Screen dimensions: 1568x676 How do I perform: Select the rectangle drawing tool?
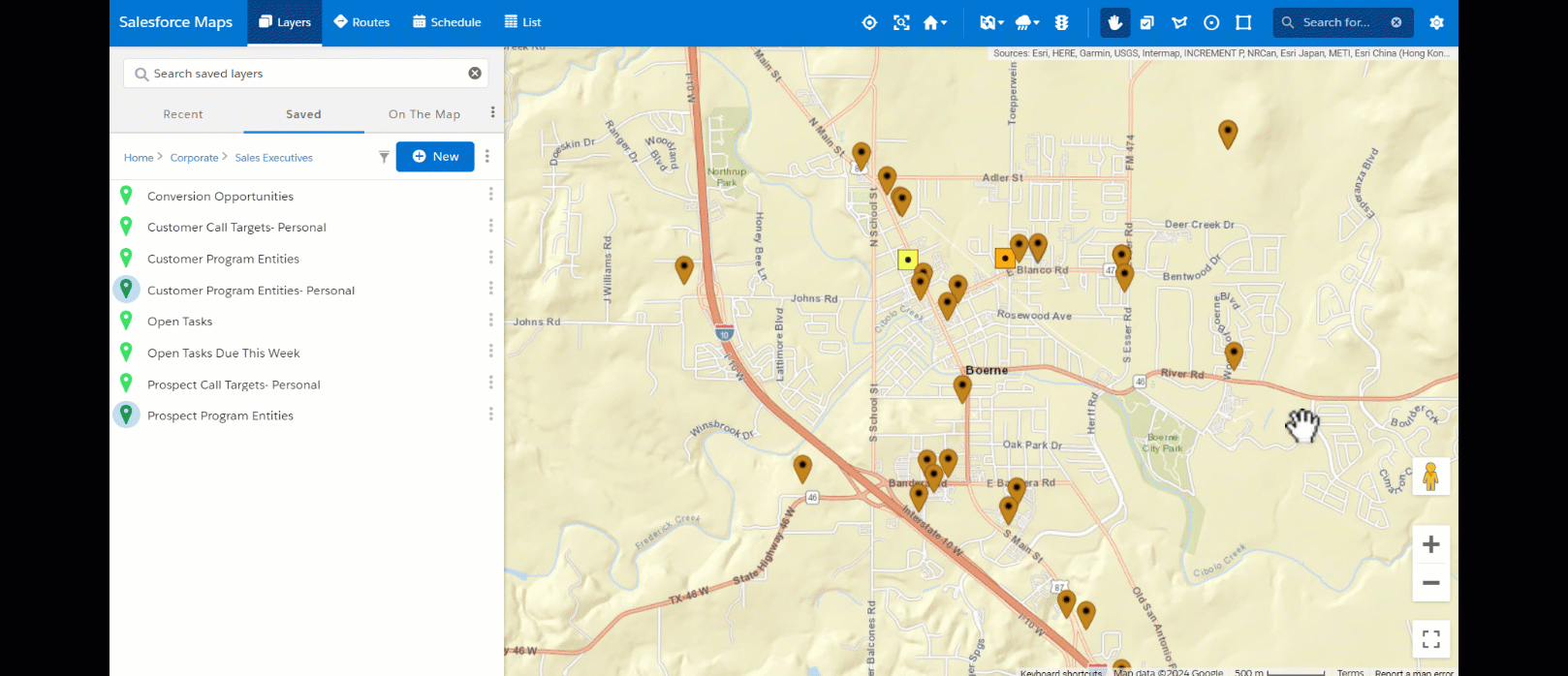[x=1243, y=22]
